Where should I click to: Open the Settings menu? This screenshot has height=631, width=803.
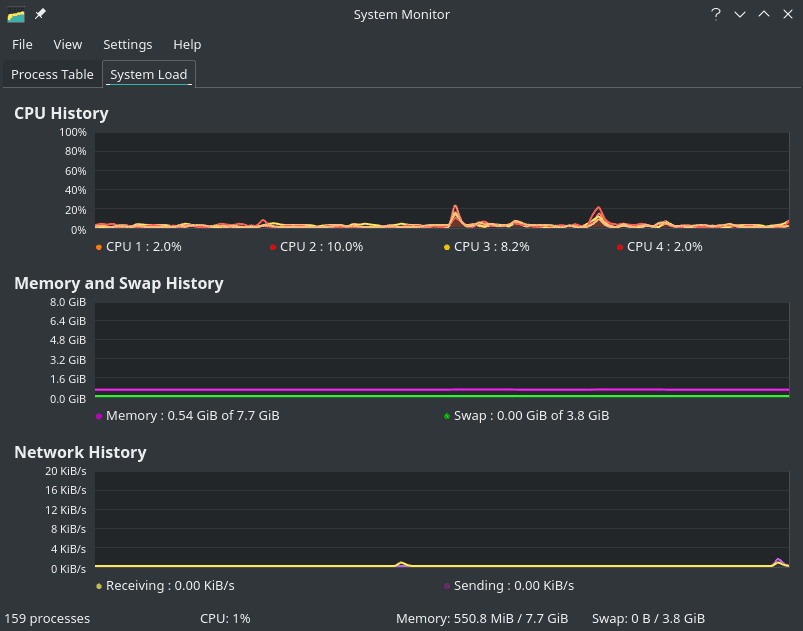click(x=128, y=44)
